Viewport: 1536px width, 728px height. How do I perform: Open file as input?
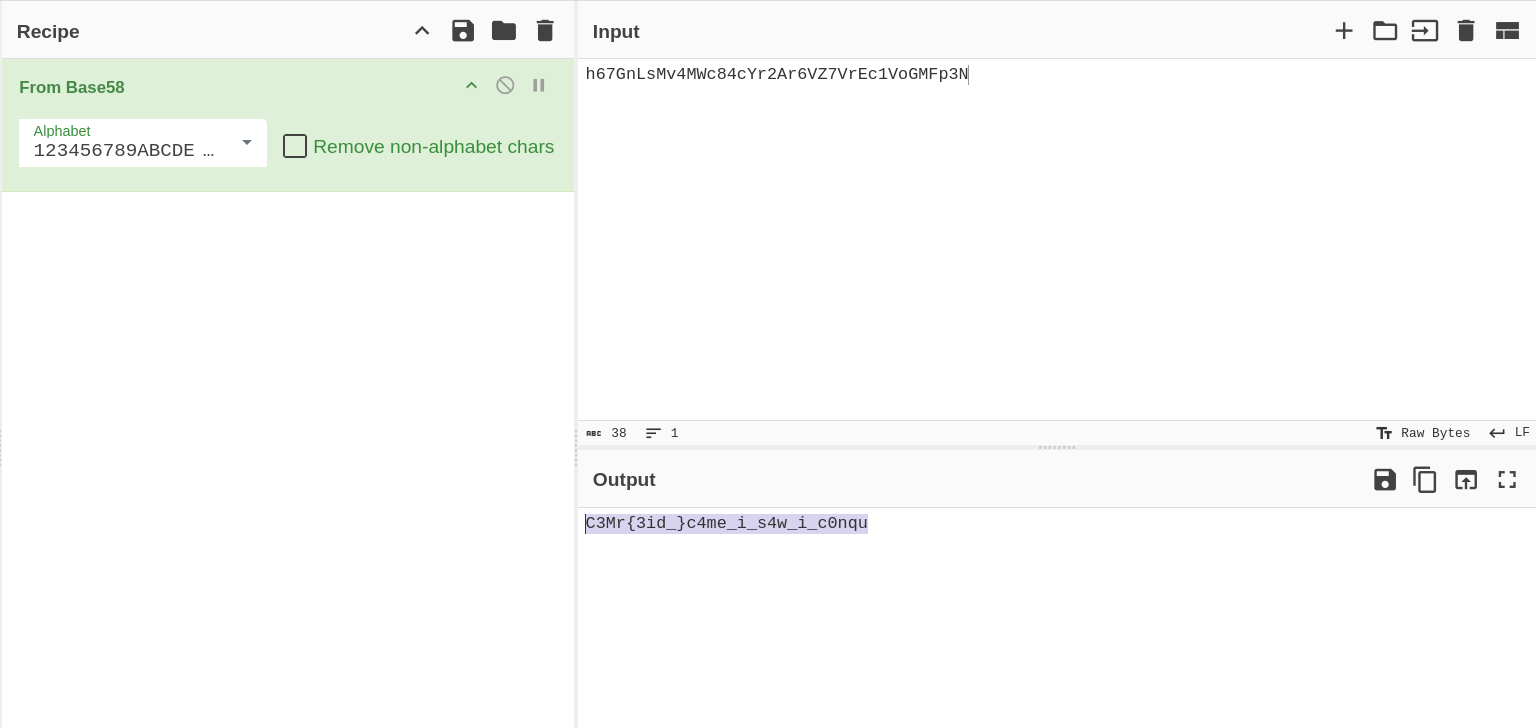pos(1425,31)
